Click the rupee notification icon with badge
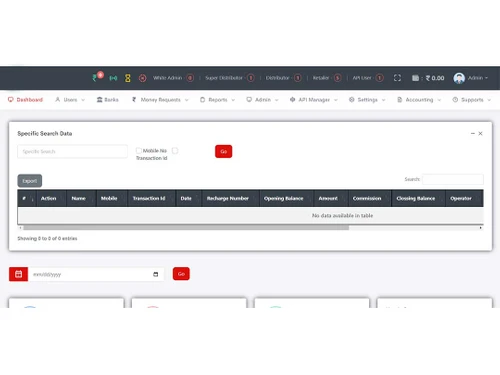The width and height of the screenshot is (500, 375). point(97,77)
